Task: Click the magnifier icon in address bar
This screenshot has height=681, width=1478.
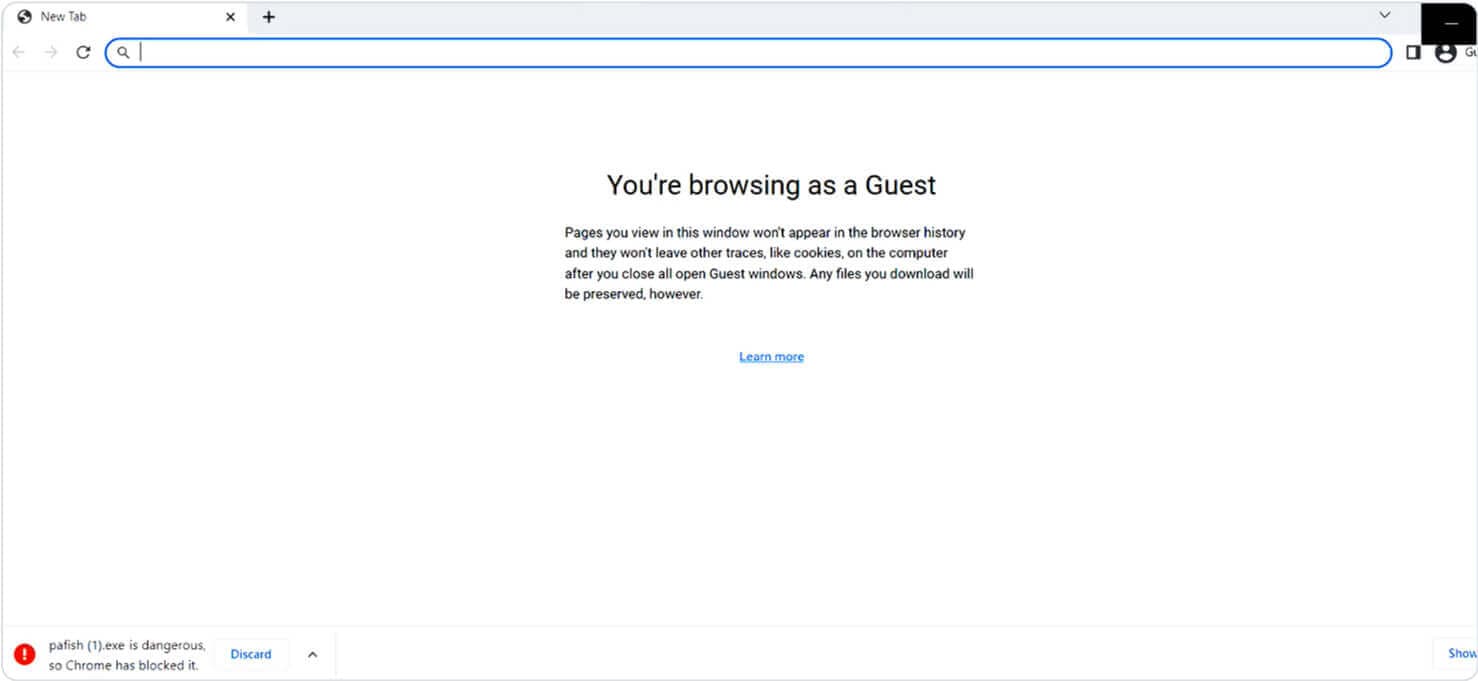Action: click(123, 53)
